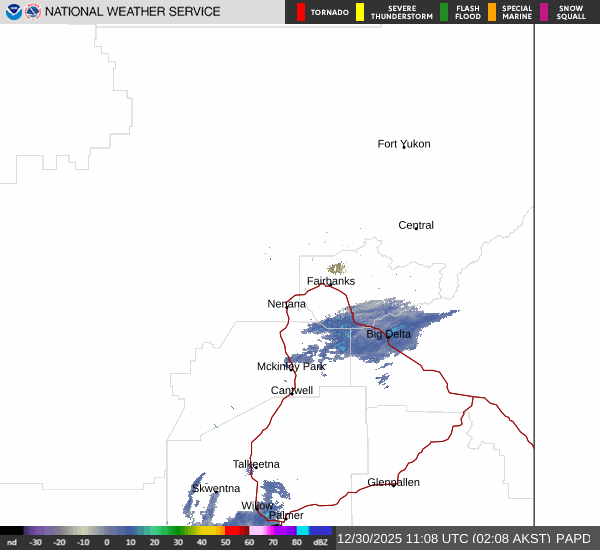This screenshot has height=550, width=600.
Task: Click the magenta Snow Squall legend swatch
Action: point(544,12)
